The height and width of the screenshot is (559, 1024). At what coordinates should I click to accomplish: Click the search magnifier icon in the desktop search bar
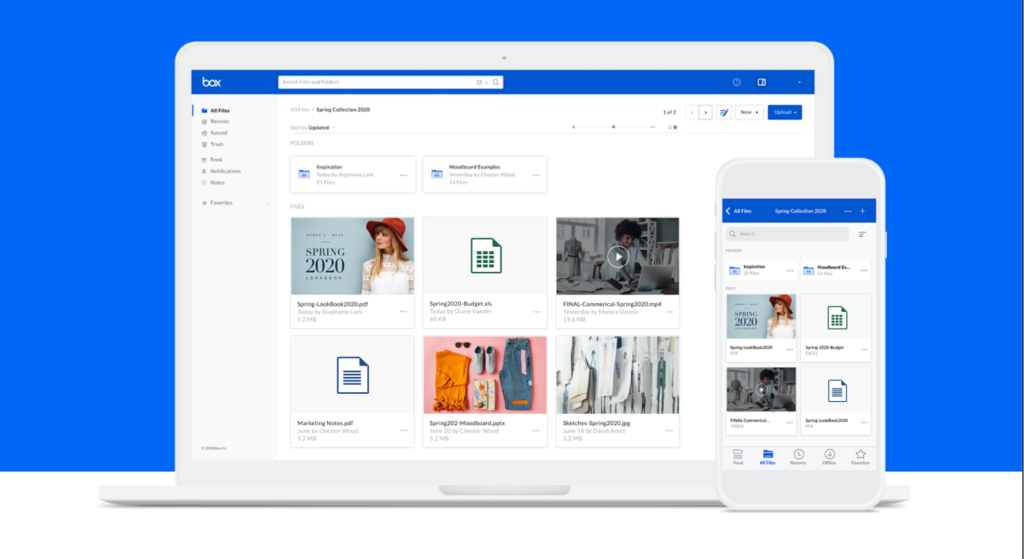point(495,82)
